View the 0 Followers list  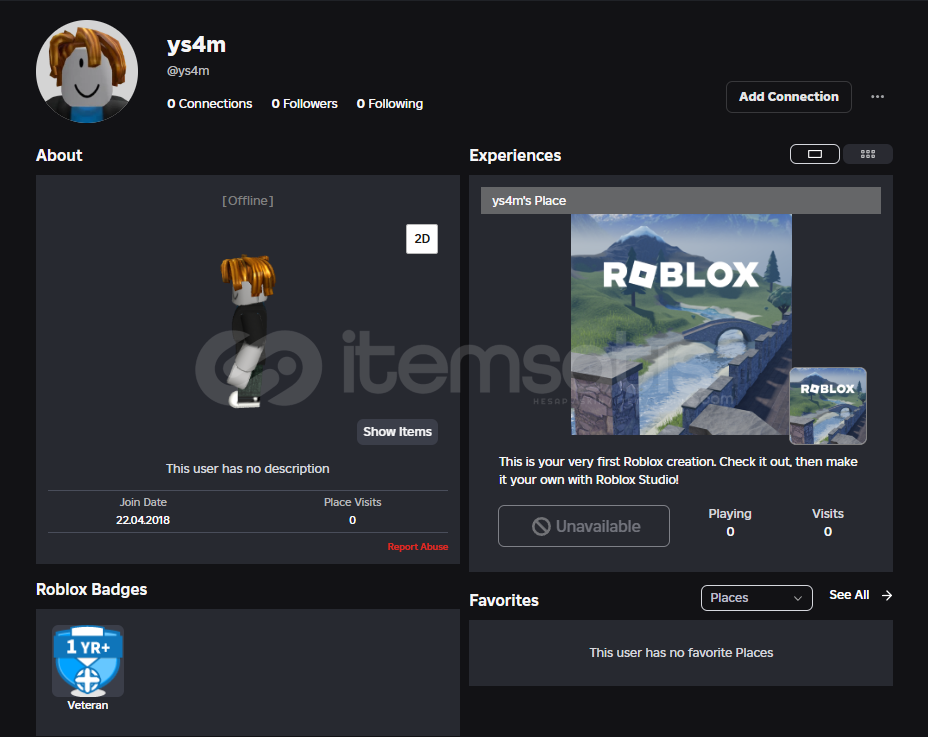[x=304, y=104]
